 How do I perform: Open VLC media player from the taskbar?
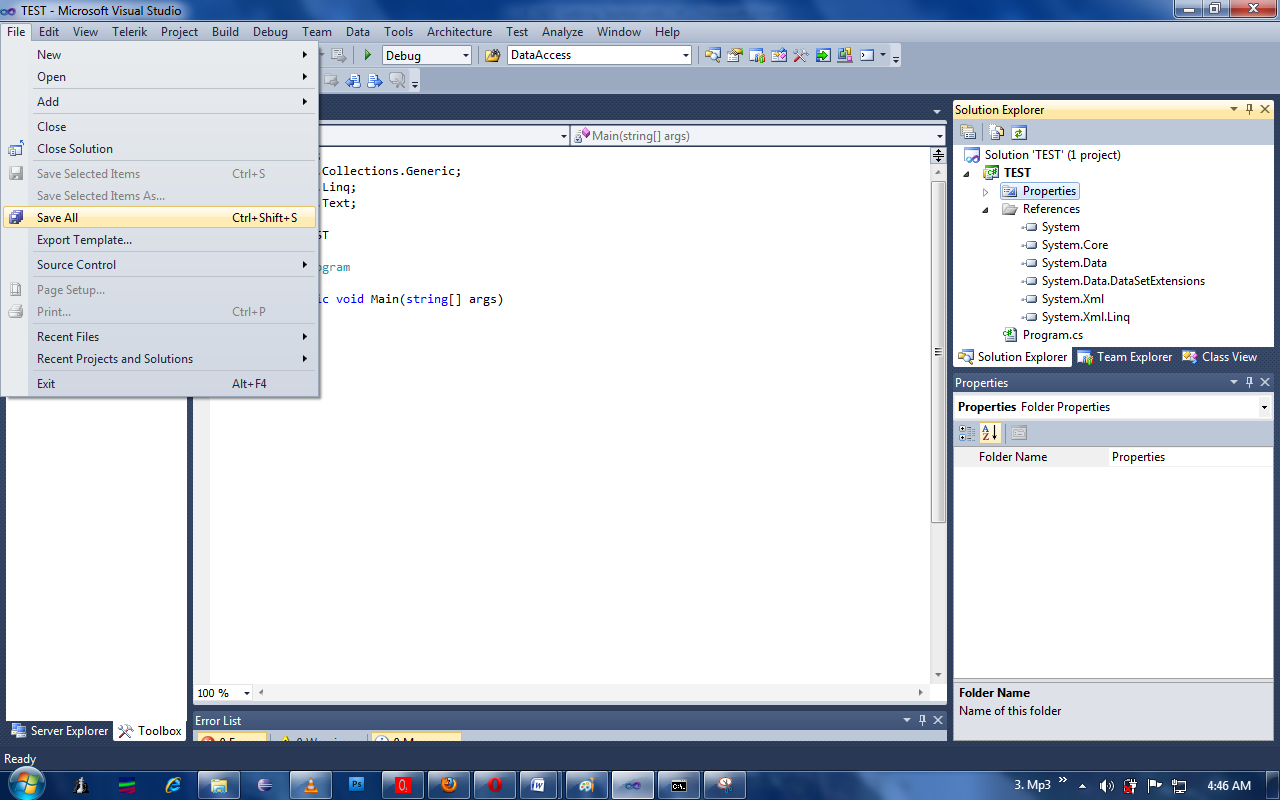[311, 785]
